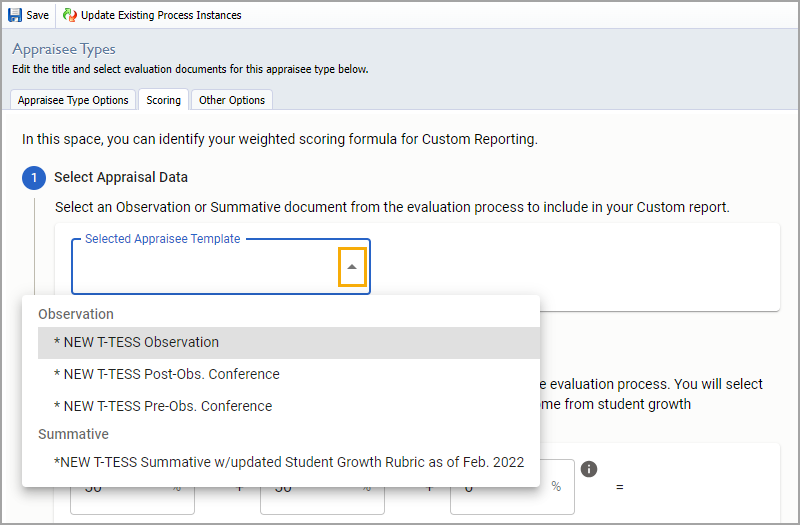The width and height of the screenshot is (800, 525).
Task: Click the info icon beside percent field
Action: pos(589,469)
